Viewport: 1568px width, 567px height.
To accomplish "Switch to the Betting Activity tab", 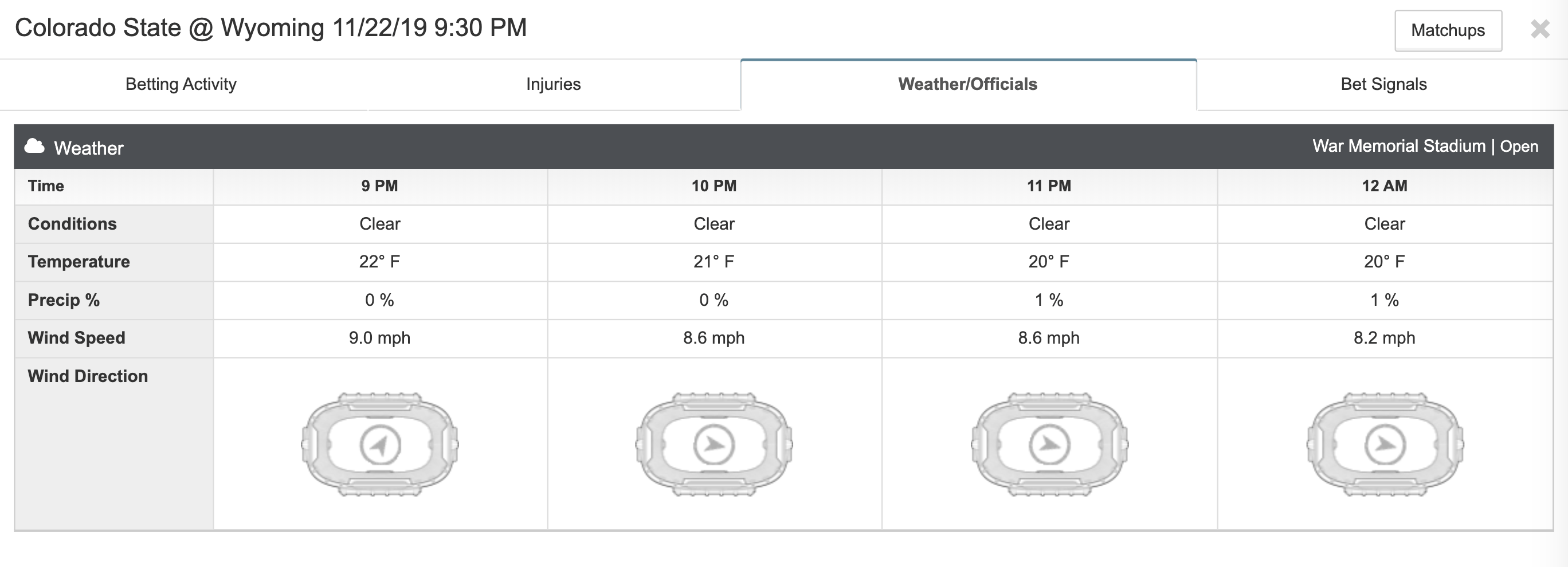I will click(181, 84).
